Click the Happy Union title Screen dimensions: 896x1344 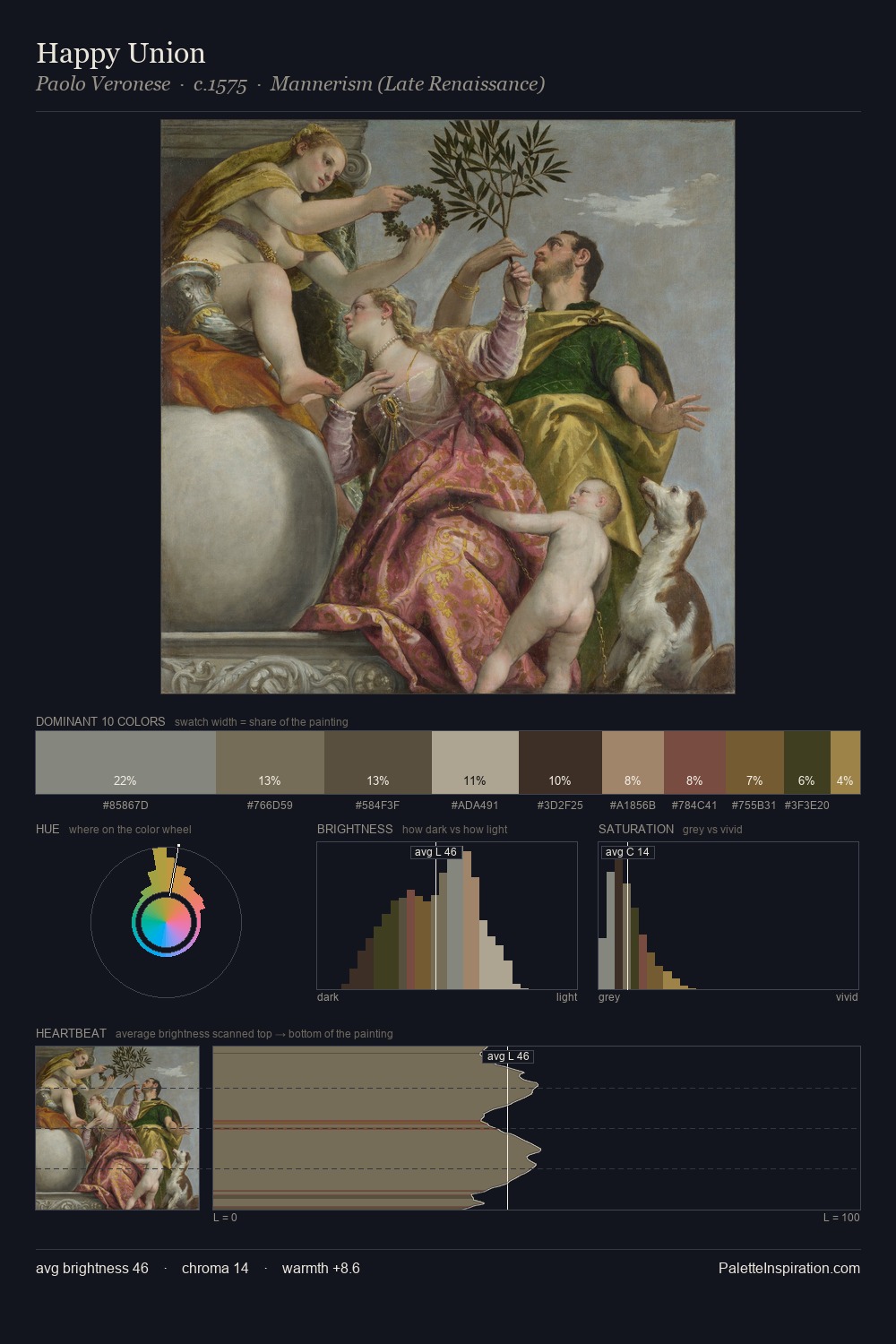pos(121,53)
